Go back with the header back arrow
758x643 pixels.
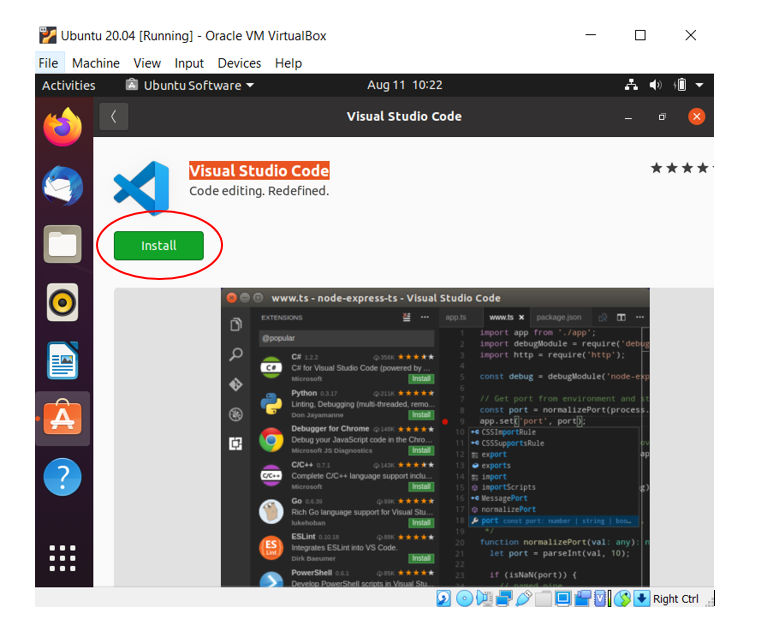[x=114, y=117]
